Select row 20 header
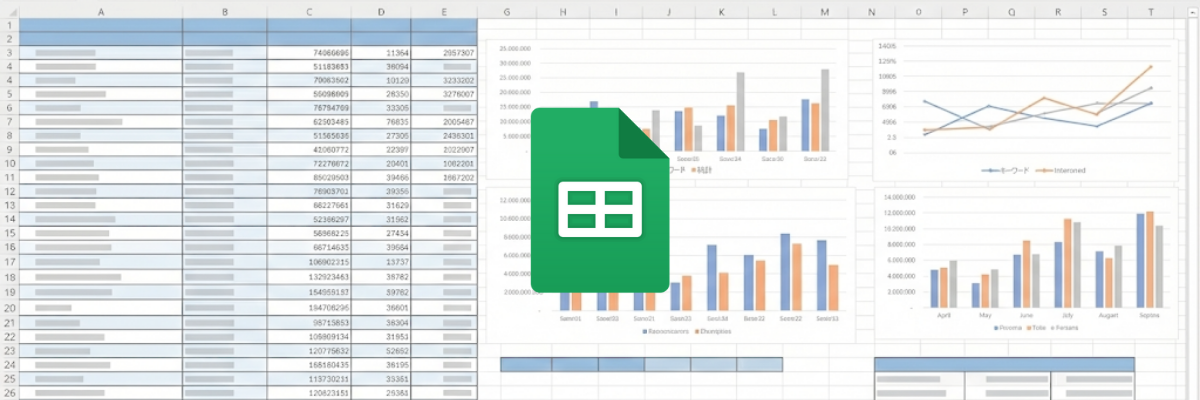 coord(9,308)
